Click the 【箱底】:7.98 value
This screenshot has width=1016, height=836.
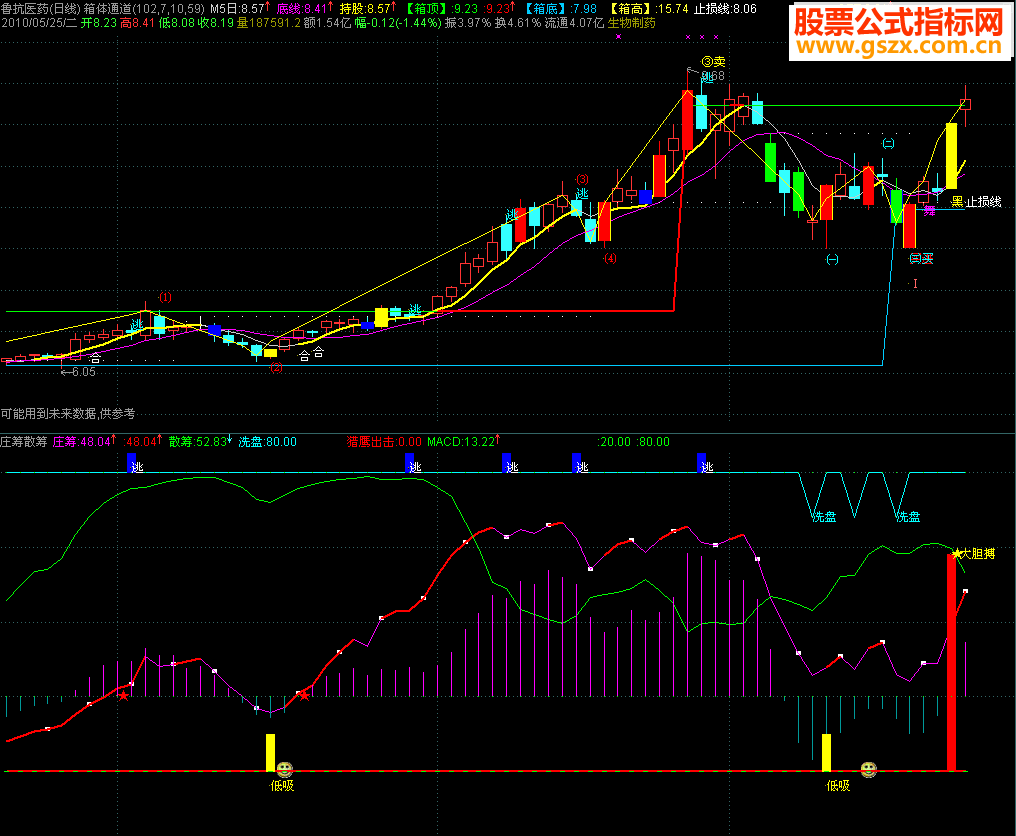point(559,8)
